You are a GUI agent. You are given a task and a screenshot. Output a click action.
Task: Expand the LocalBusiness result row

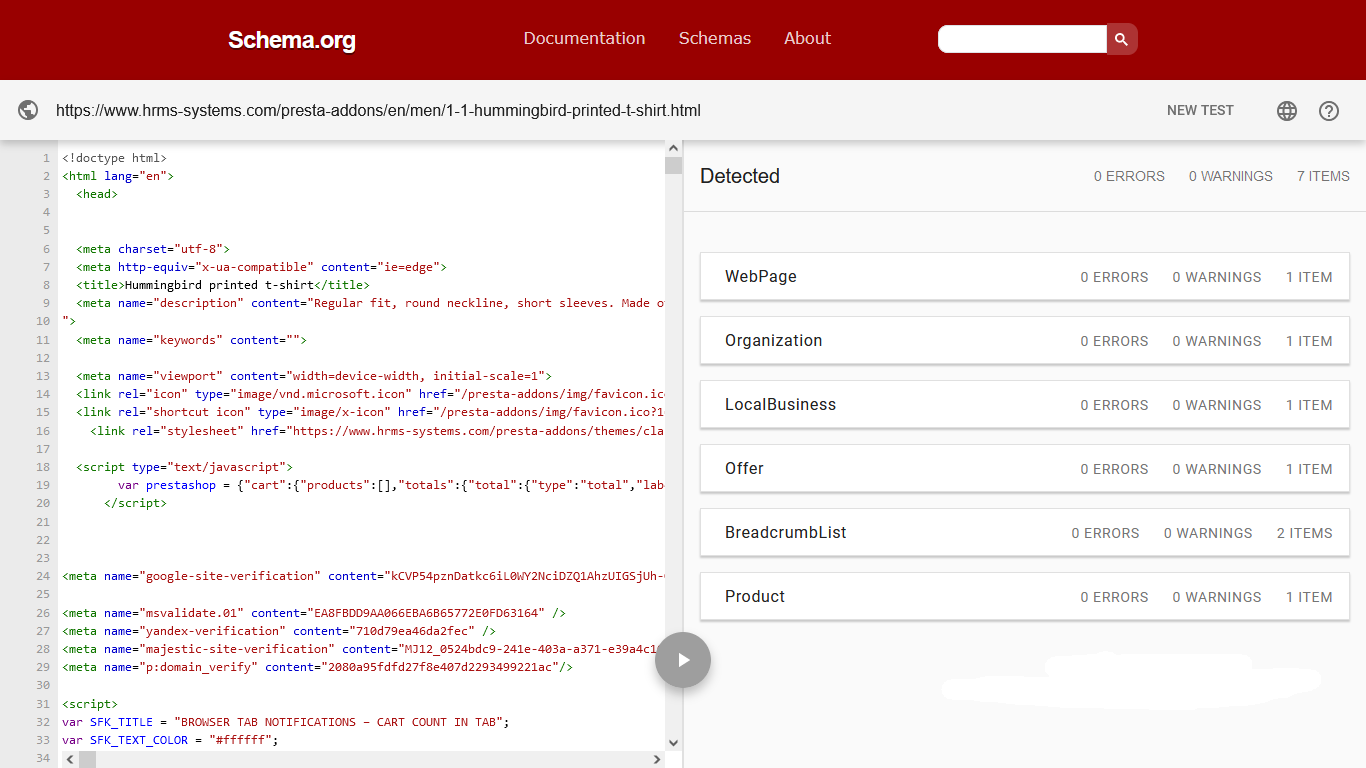[x=1025, y=405]
